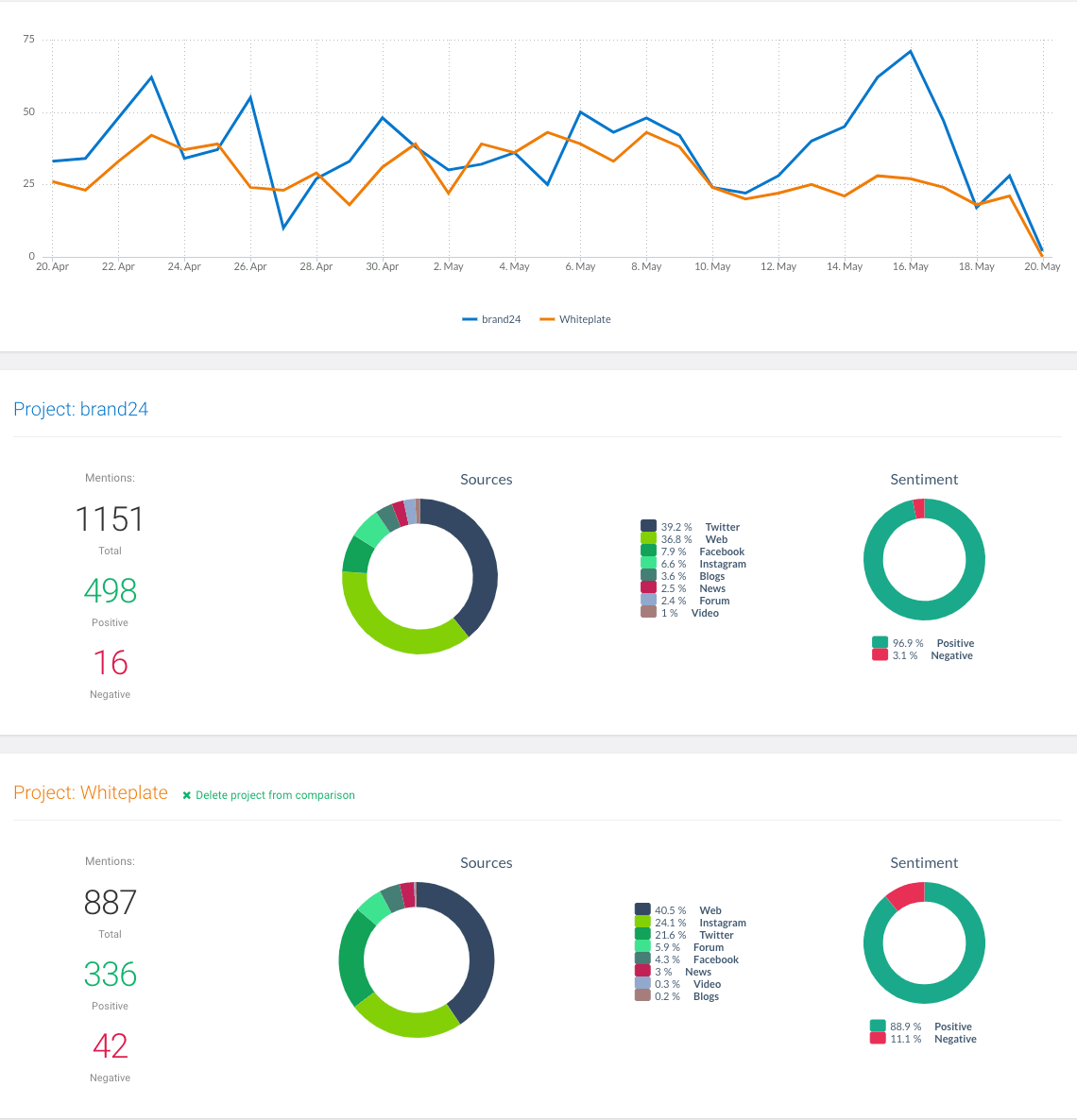Click brand24 Positive 96.9 % sentiment swatch

(880, 642)
